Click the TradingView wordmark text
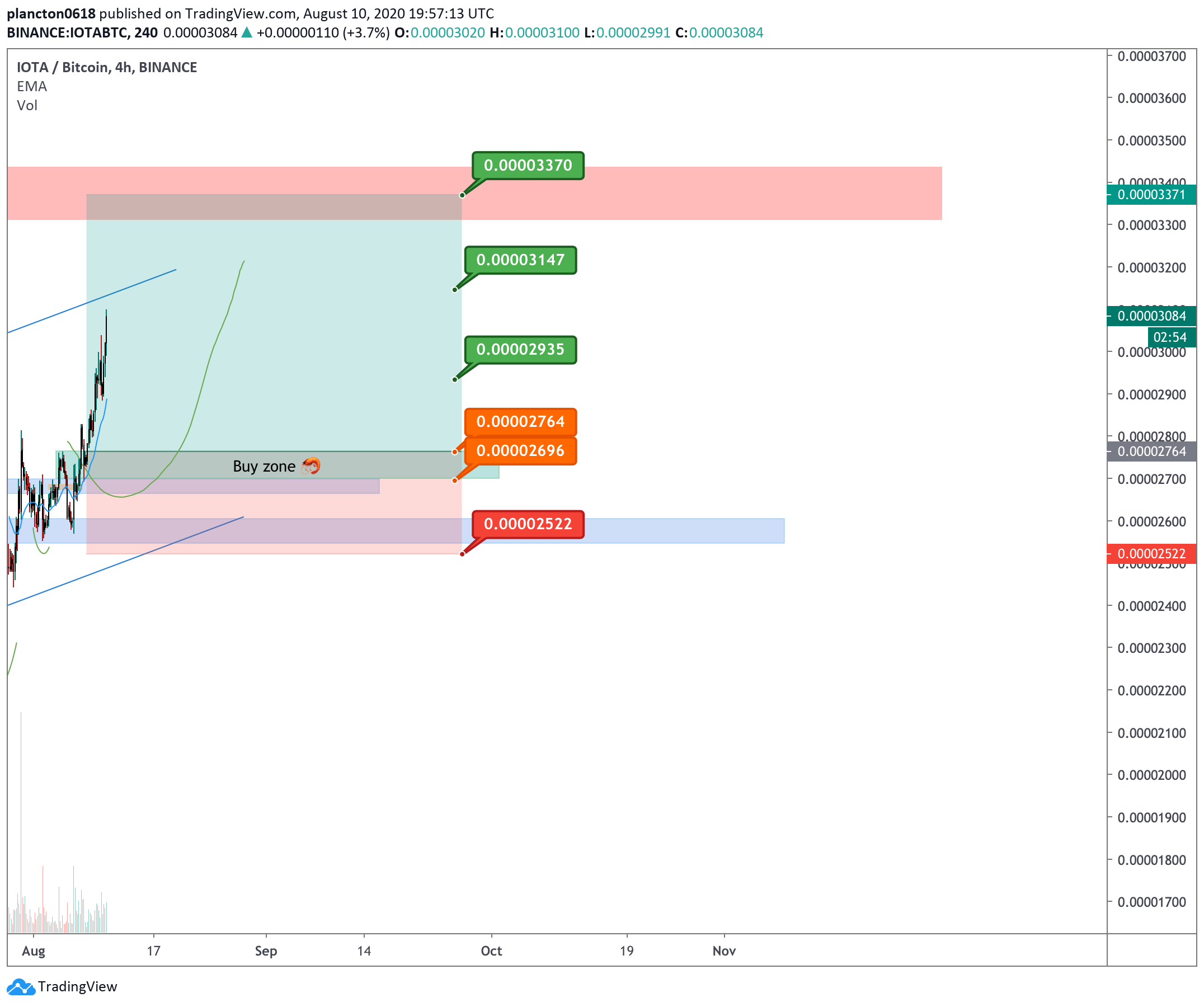This screenshot has height=1007, width=1204. (x=77, y=987)
